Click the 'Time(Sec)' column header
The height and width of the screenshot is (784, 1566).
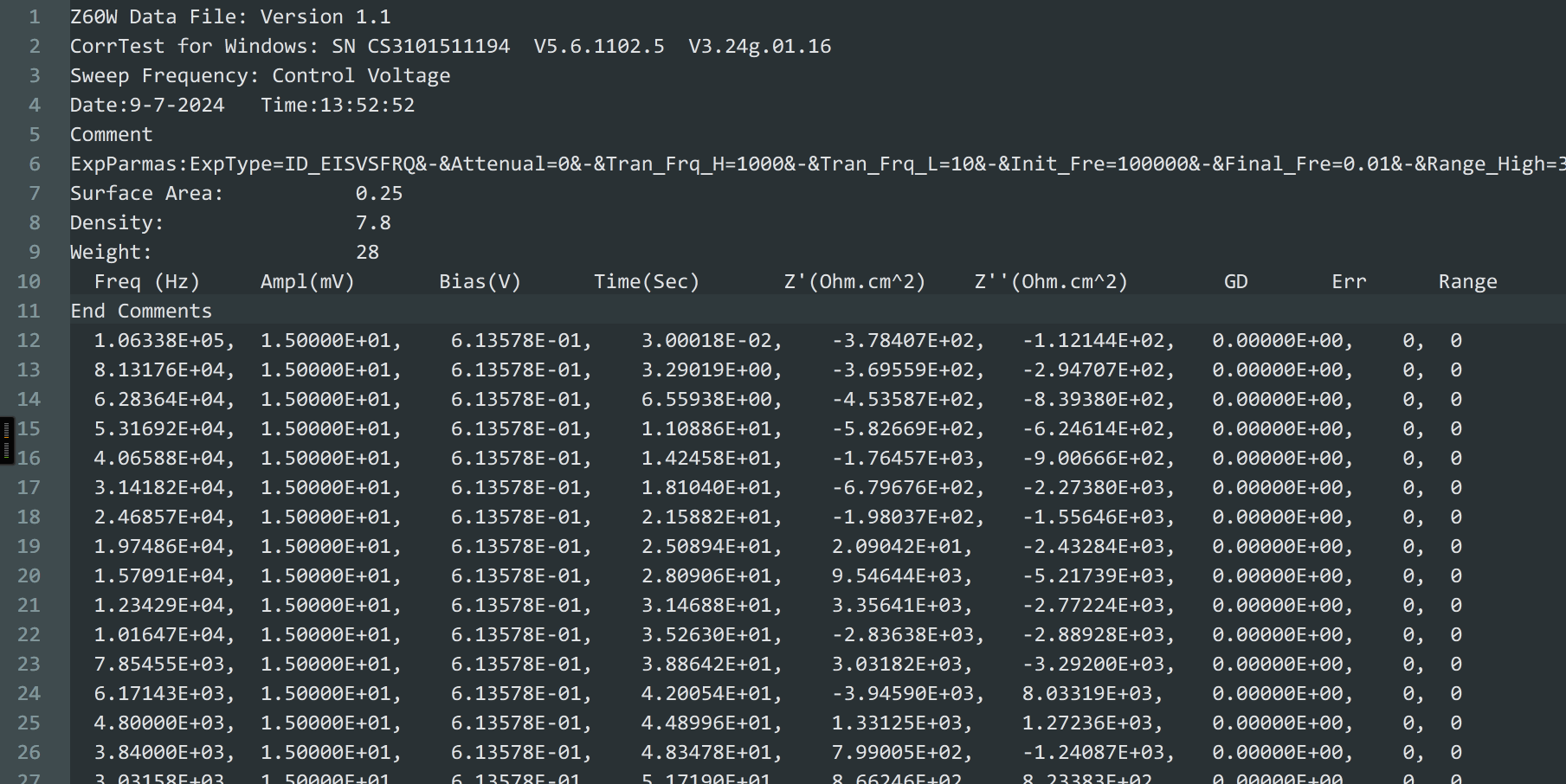click(646, 281)
